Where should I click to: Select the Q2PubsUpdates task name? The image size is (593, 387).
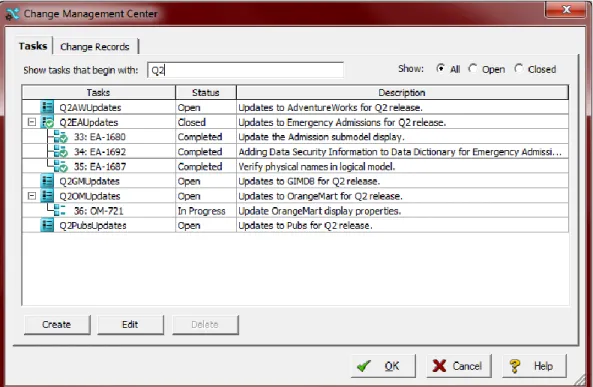93,225
